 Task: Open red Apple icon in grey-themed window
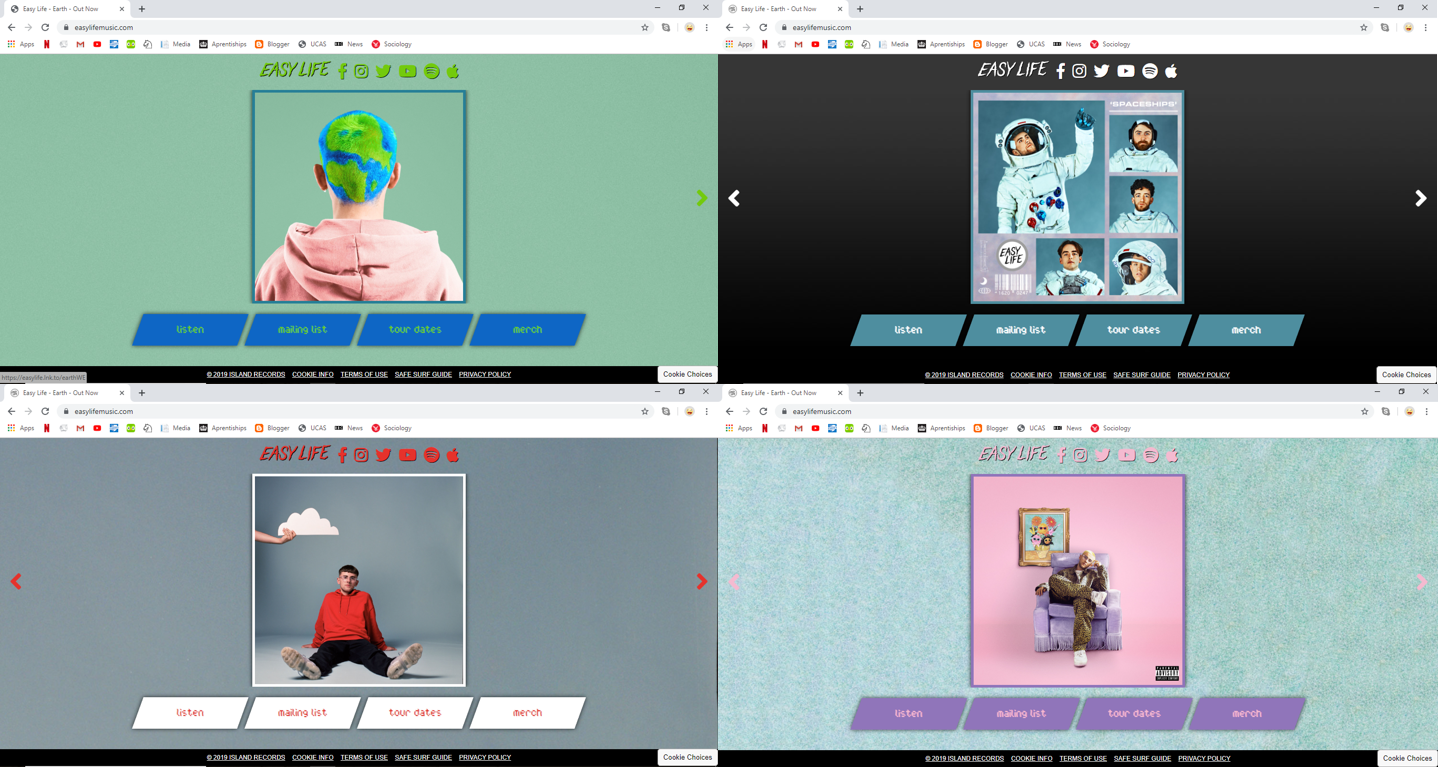(x=453, y=455)
